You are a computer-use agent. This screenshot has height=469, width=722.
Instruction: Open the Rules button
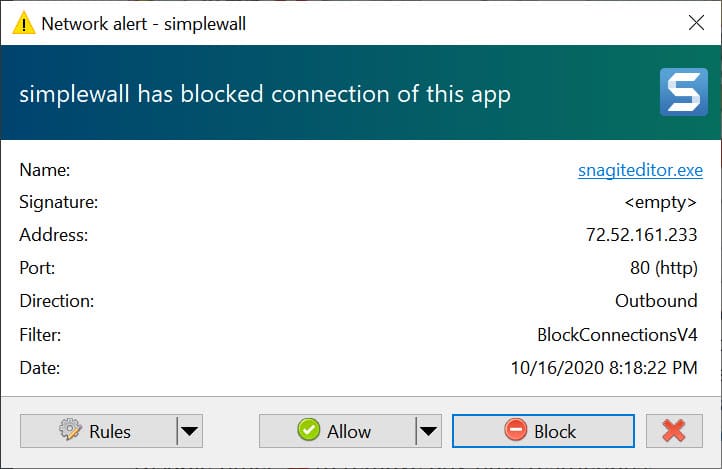pos(99,431)
